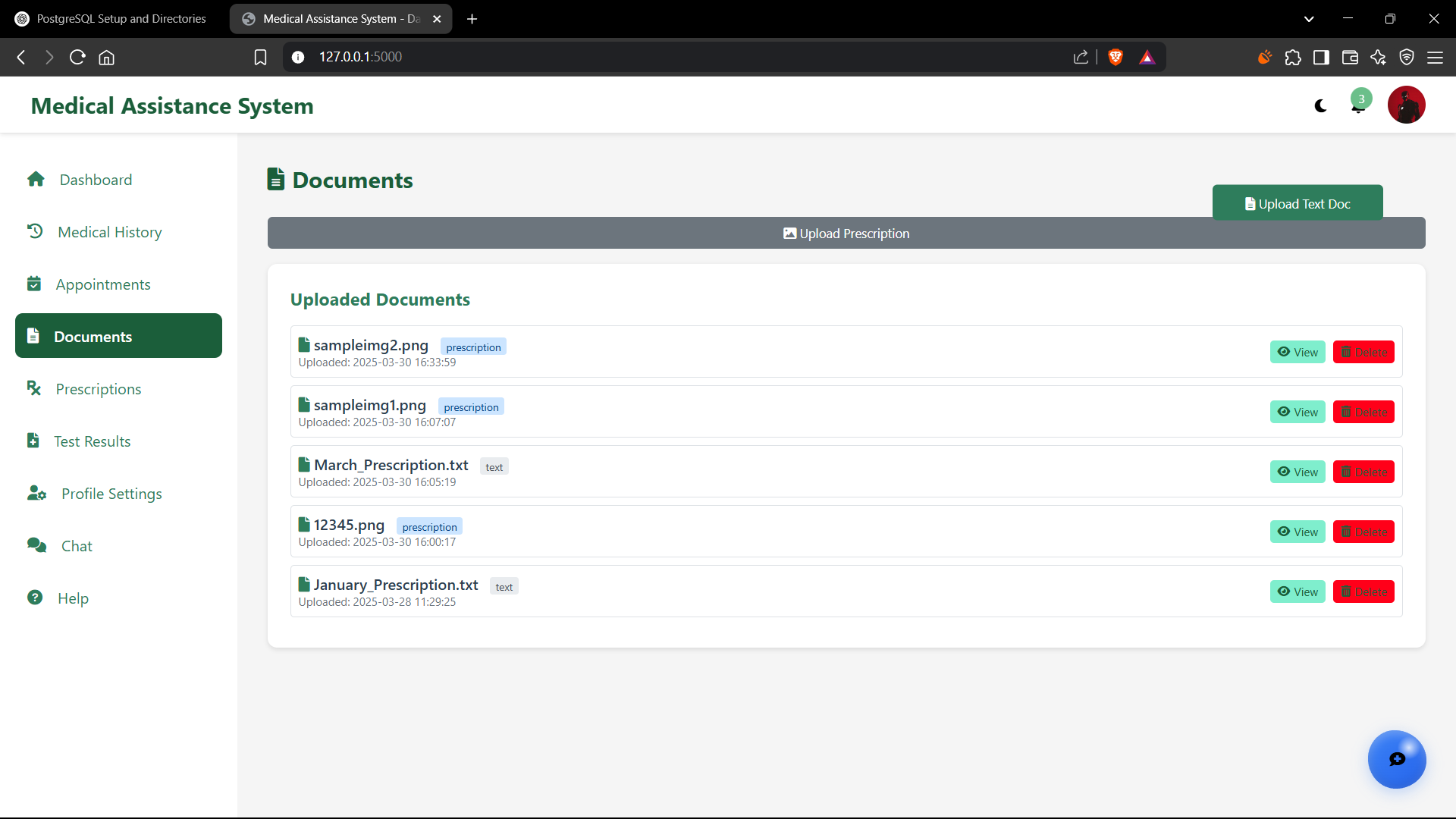Click text tag on March_Prescription.txt
Screen dimensions: 1456x819
(494, 467)
